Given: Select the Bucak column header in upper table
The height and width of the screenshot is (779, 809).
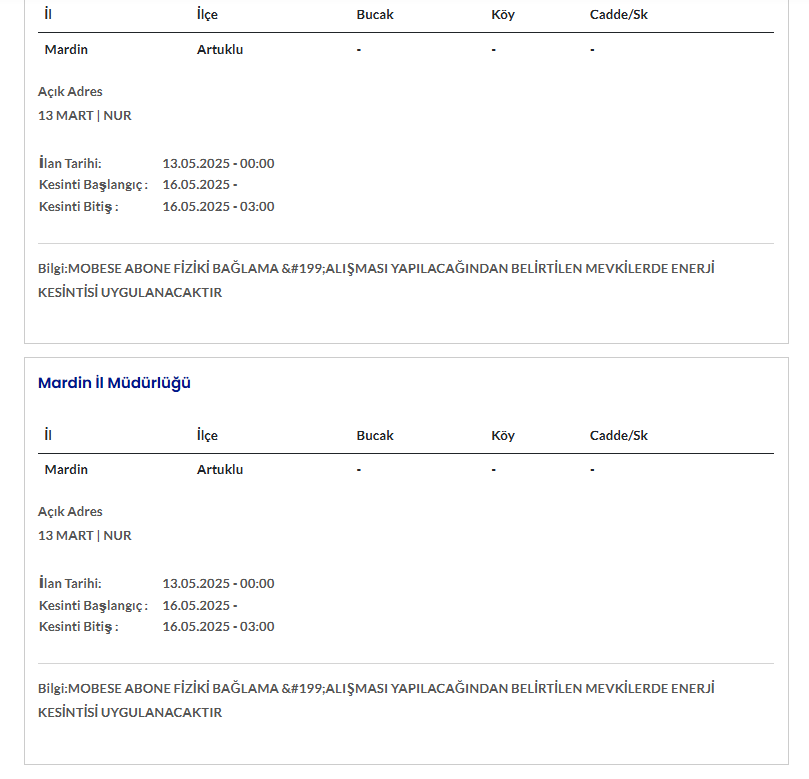Looking at the screenshot, I should (x=375, y=15).
